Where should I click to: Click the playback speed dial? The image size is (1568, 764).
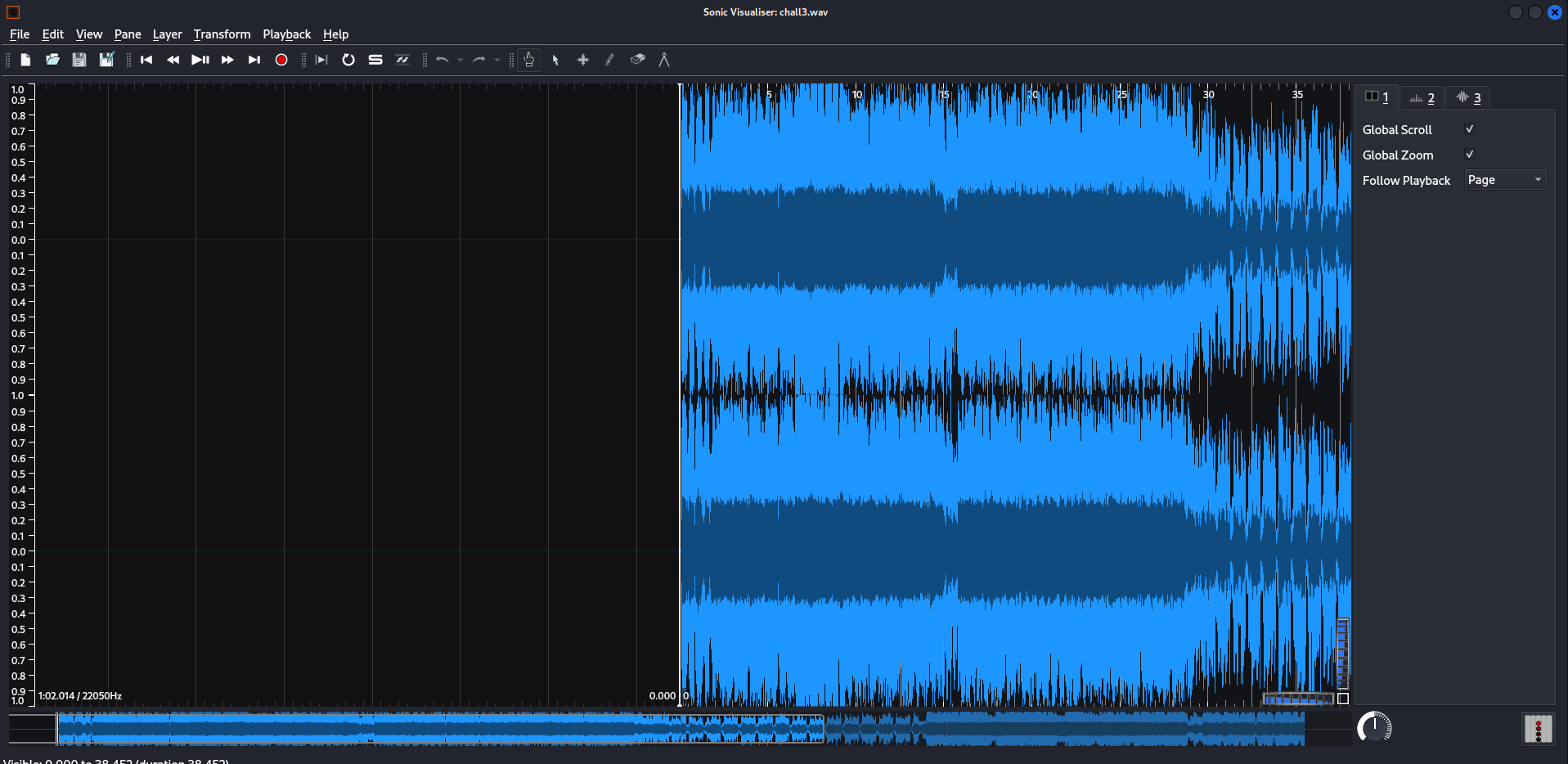1374,727
